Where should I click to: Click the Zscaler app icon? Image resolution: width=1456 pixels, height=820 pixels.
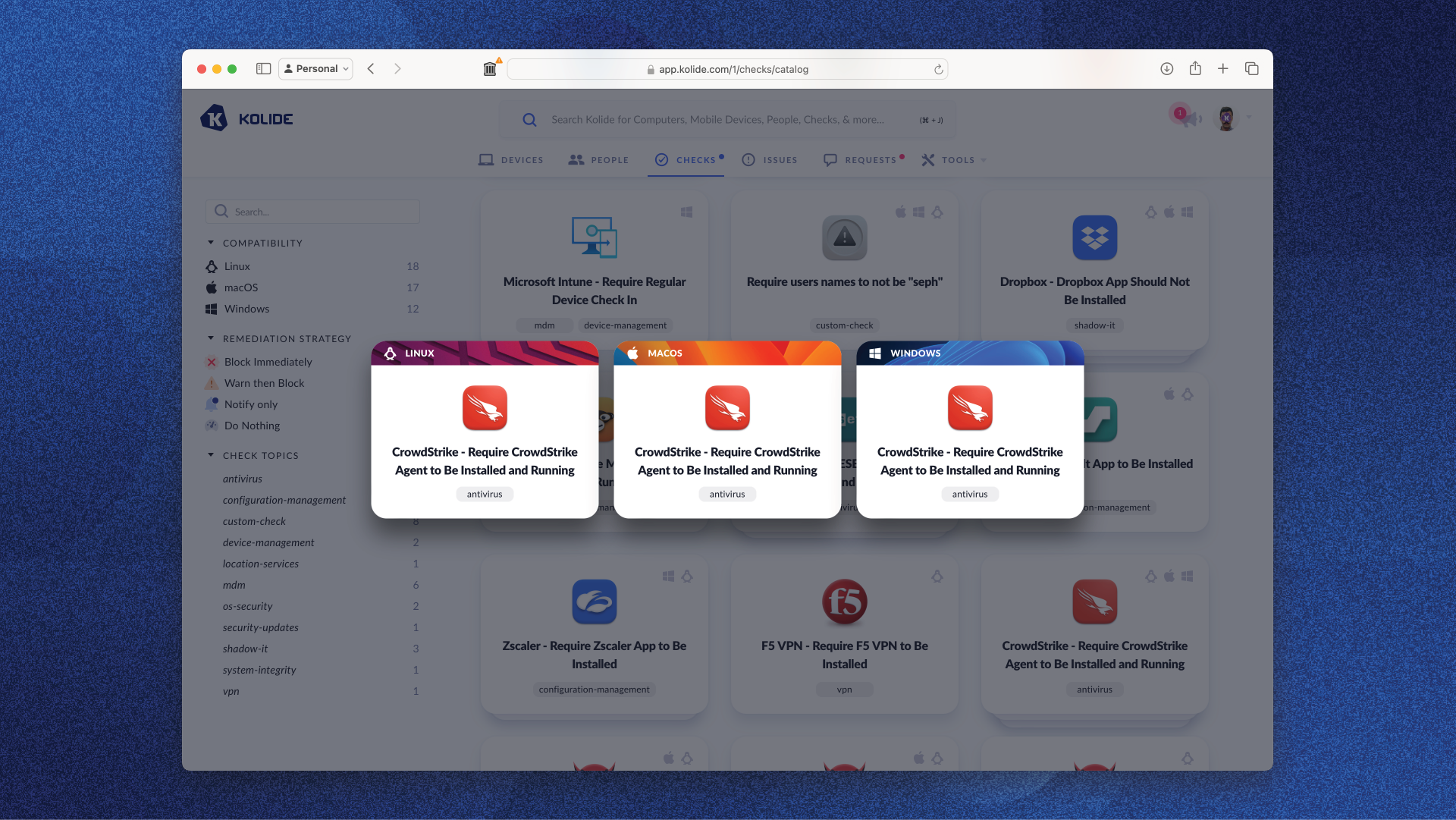594,602
